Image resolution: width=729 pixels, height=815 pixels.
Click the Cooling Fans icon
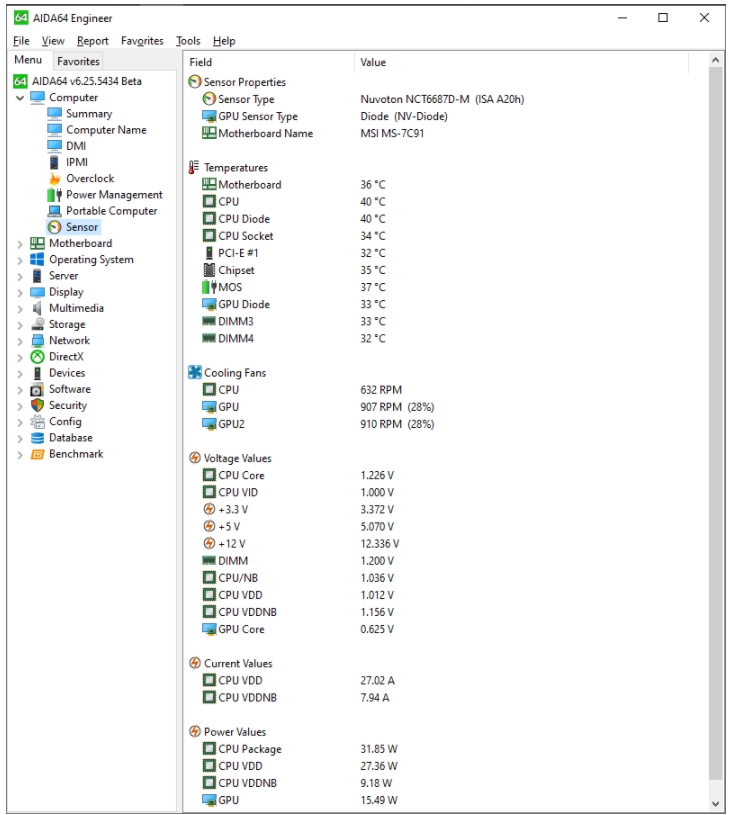pos(195,372)
